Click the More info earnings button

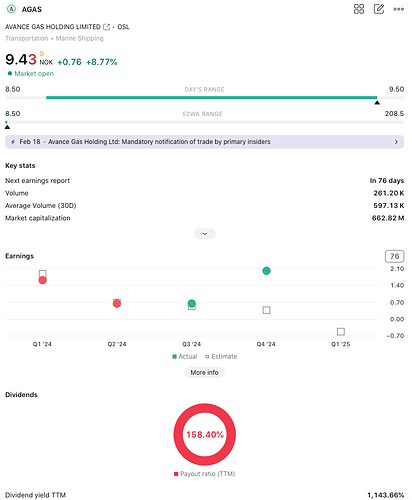tap(204, 372)
